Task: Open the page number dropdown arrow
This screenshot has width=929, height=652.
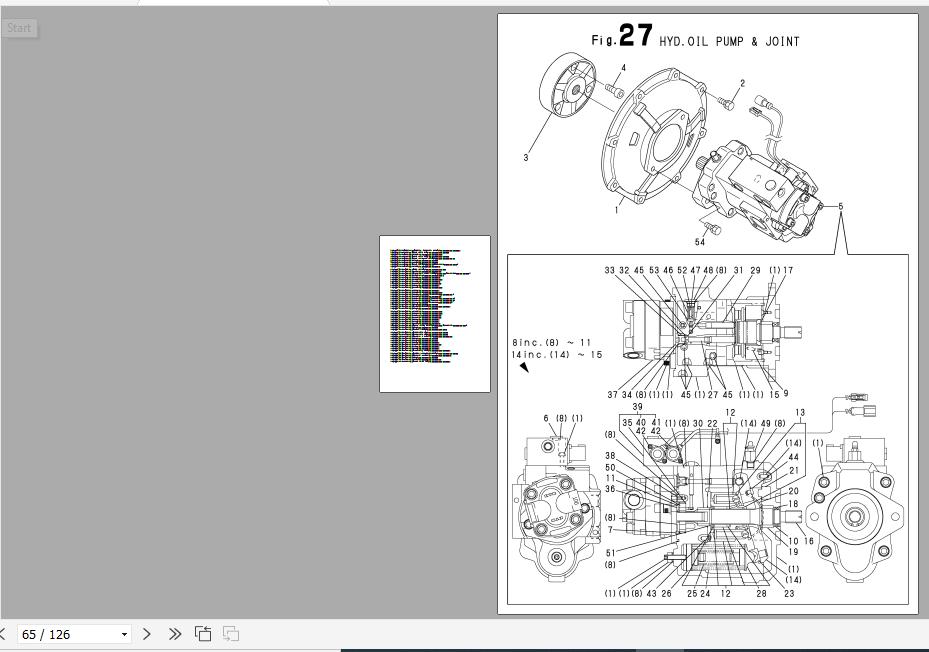Action: click(x=124, y=635)
